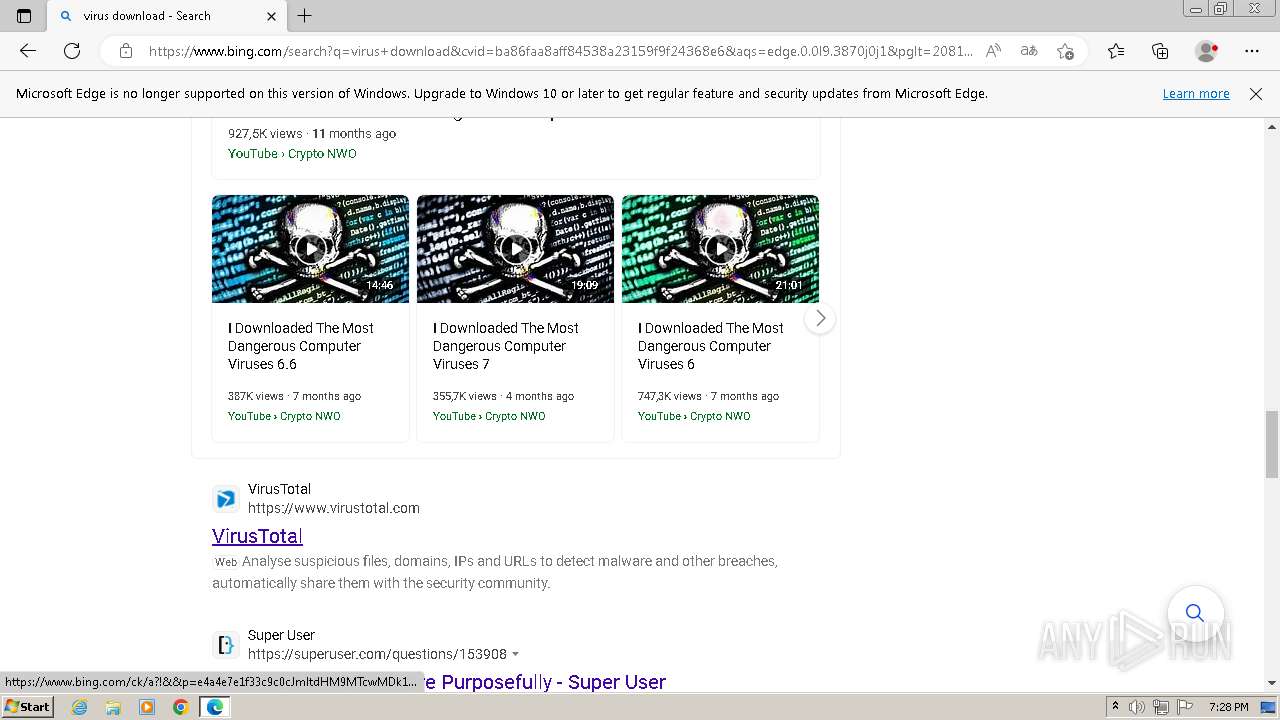The height and width of the screenshot is (720, 1280).
Task: Click the floating Bing search button
Action: point(1195,612)
